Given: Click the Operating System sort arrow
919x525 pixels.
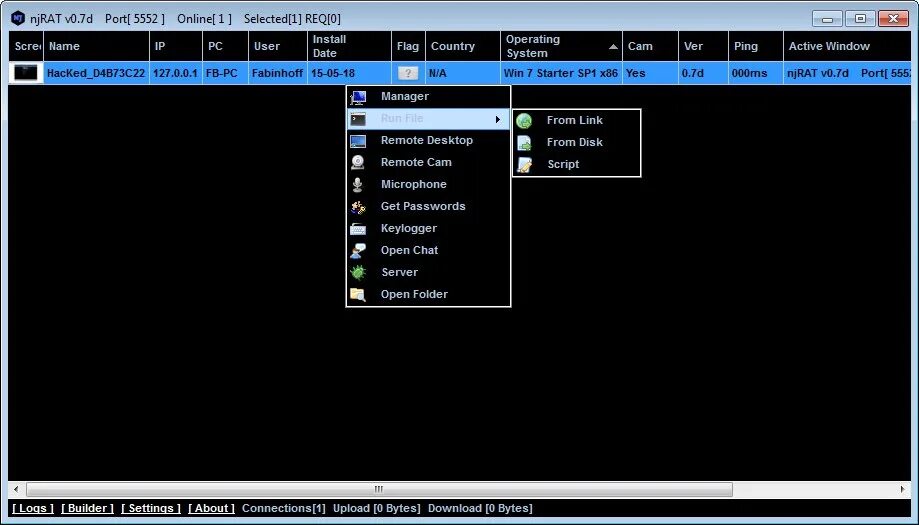Looking at the screenshot, I should [x=612, y=47].
